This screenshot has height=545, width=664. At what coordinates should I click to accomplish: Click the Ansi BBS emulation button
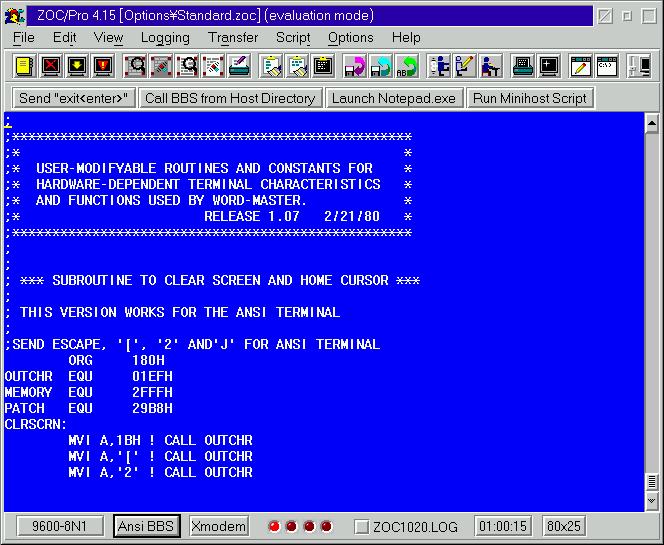pyautogui.click(x=146, y=526)
